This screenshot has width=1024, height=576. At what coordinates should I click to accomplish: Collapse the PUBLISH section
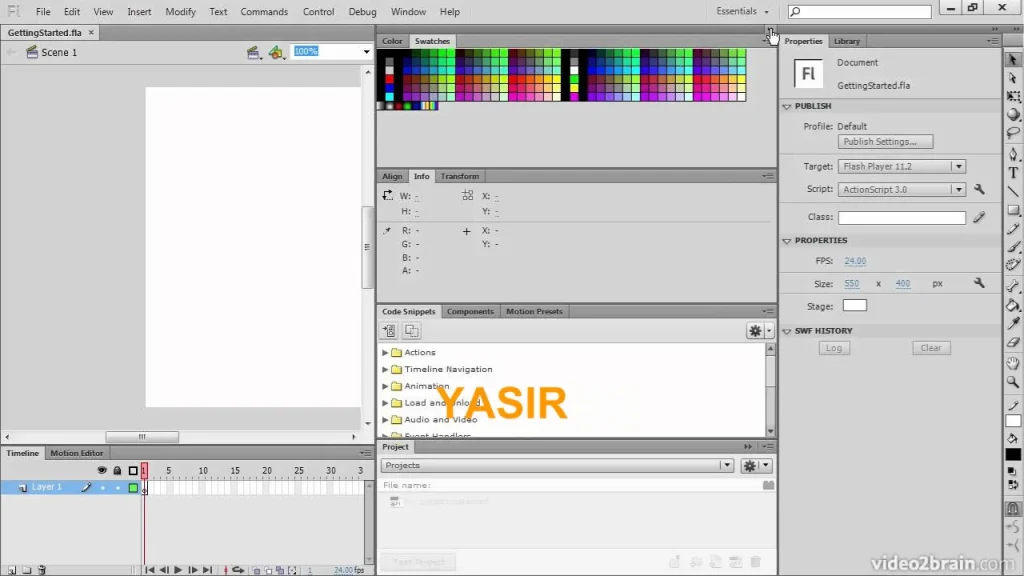pyautogui.click(x=787, y=106)
